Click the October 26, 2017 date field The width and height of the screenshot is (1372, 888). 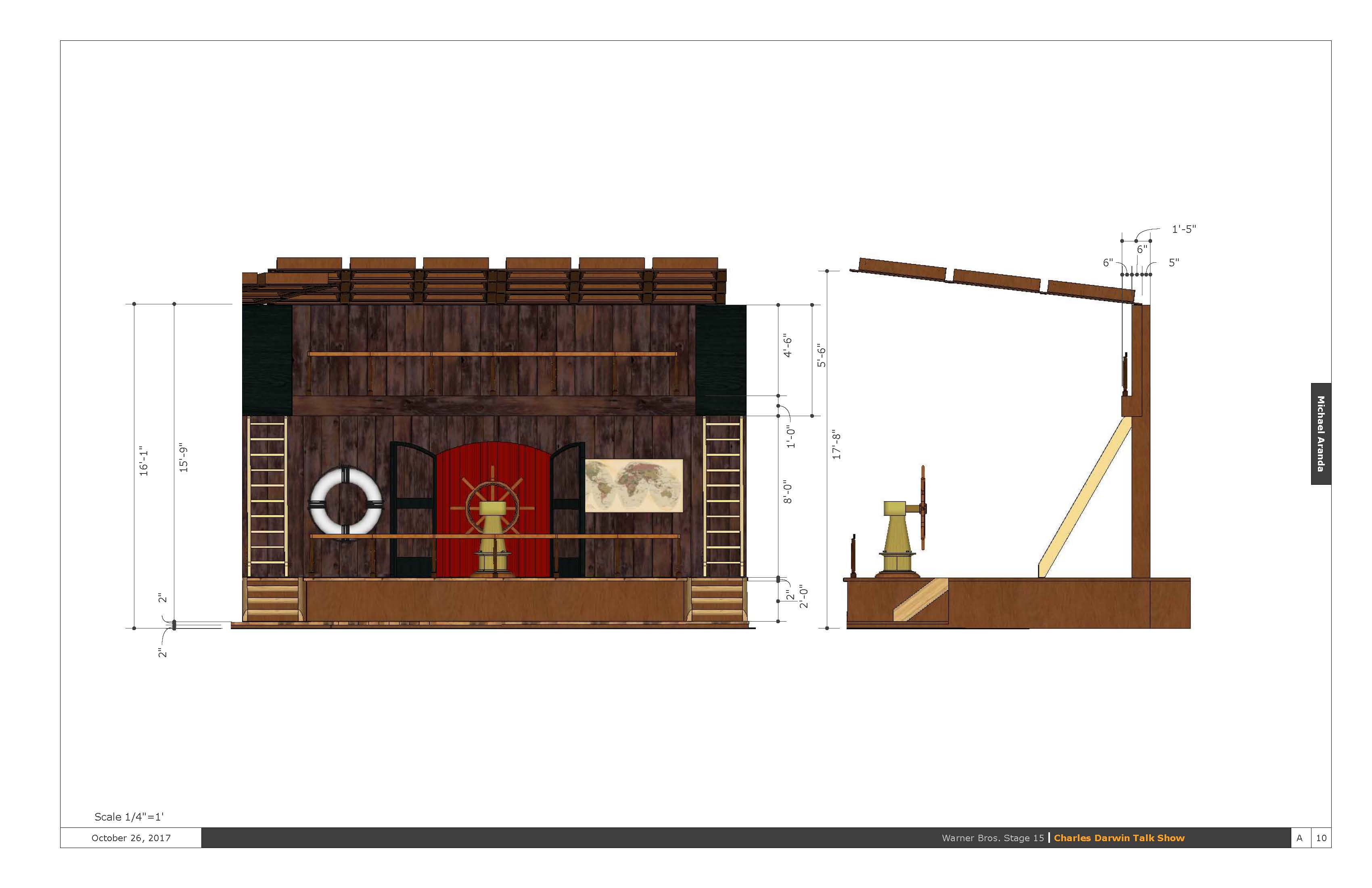pos(131,838)
